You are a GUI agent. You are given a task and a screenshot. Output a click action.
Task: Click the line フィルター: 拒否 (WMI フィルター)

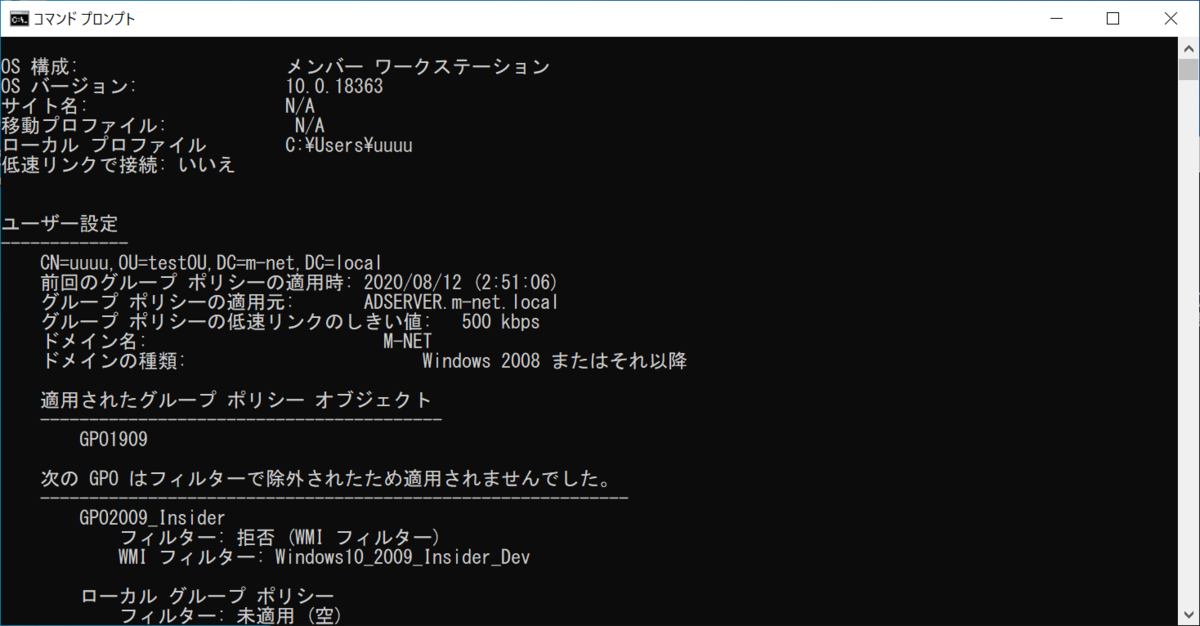pos(279,537)
